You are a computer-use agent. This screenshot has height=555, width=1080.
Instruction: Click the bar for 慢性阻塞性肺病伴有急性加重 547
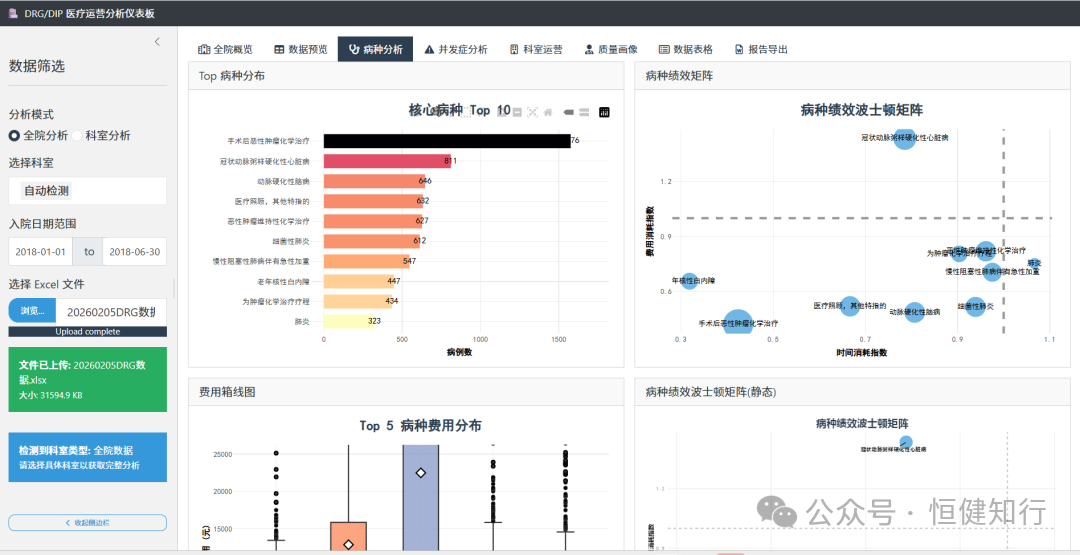pos(366,261)
